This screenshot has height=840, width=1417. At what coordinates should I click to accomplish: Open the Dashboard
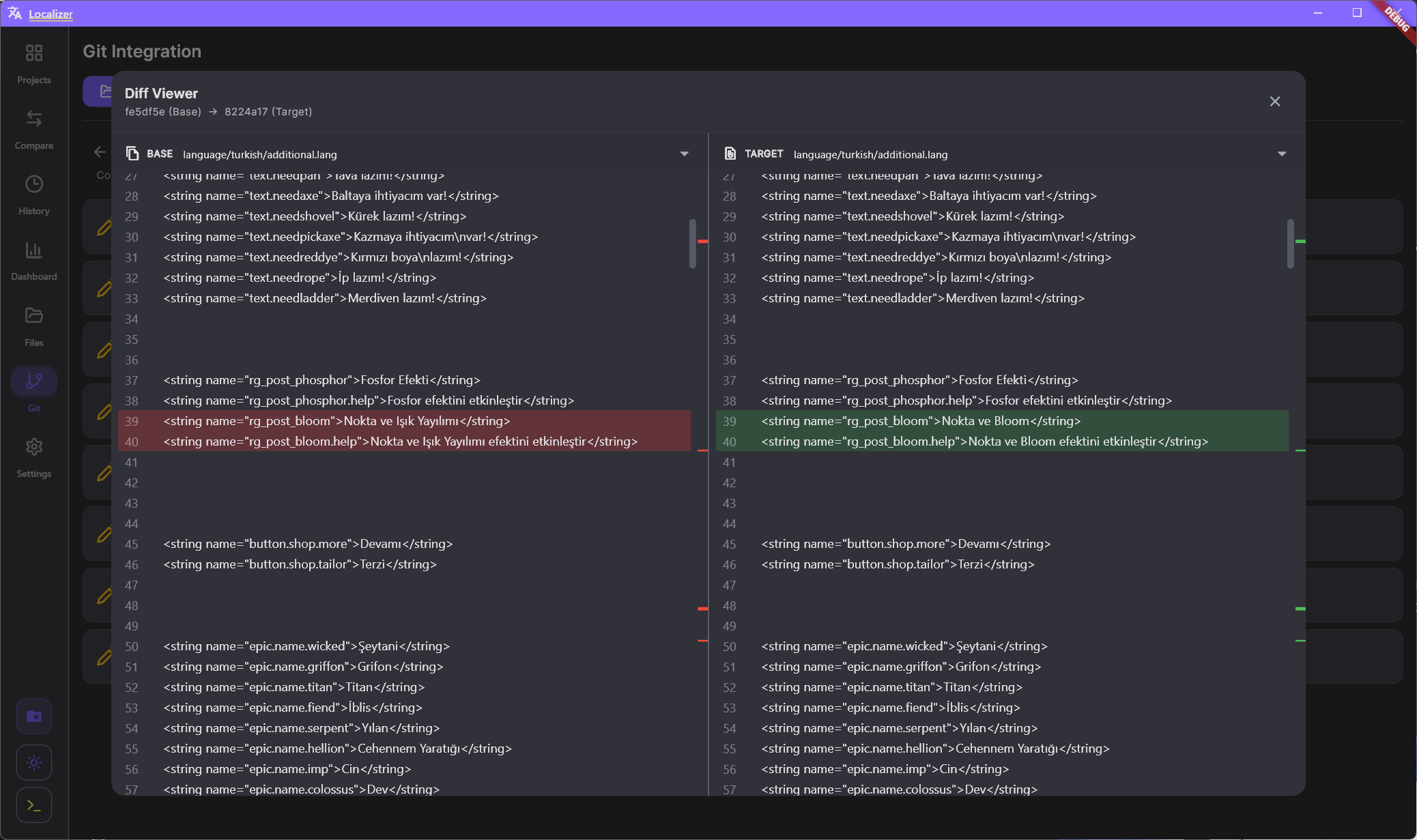pyautogui.click(x=33, y=260)
